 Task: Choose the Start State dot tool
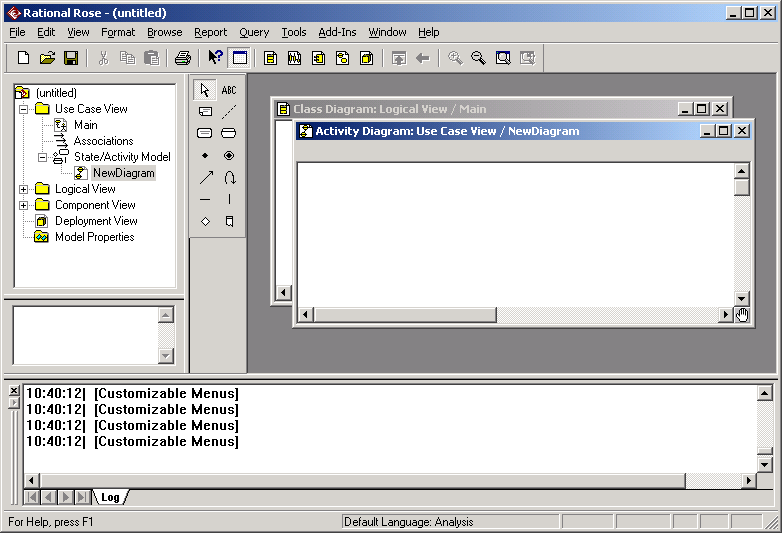click(205, 156)
